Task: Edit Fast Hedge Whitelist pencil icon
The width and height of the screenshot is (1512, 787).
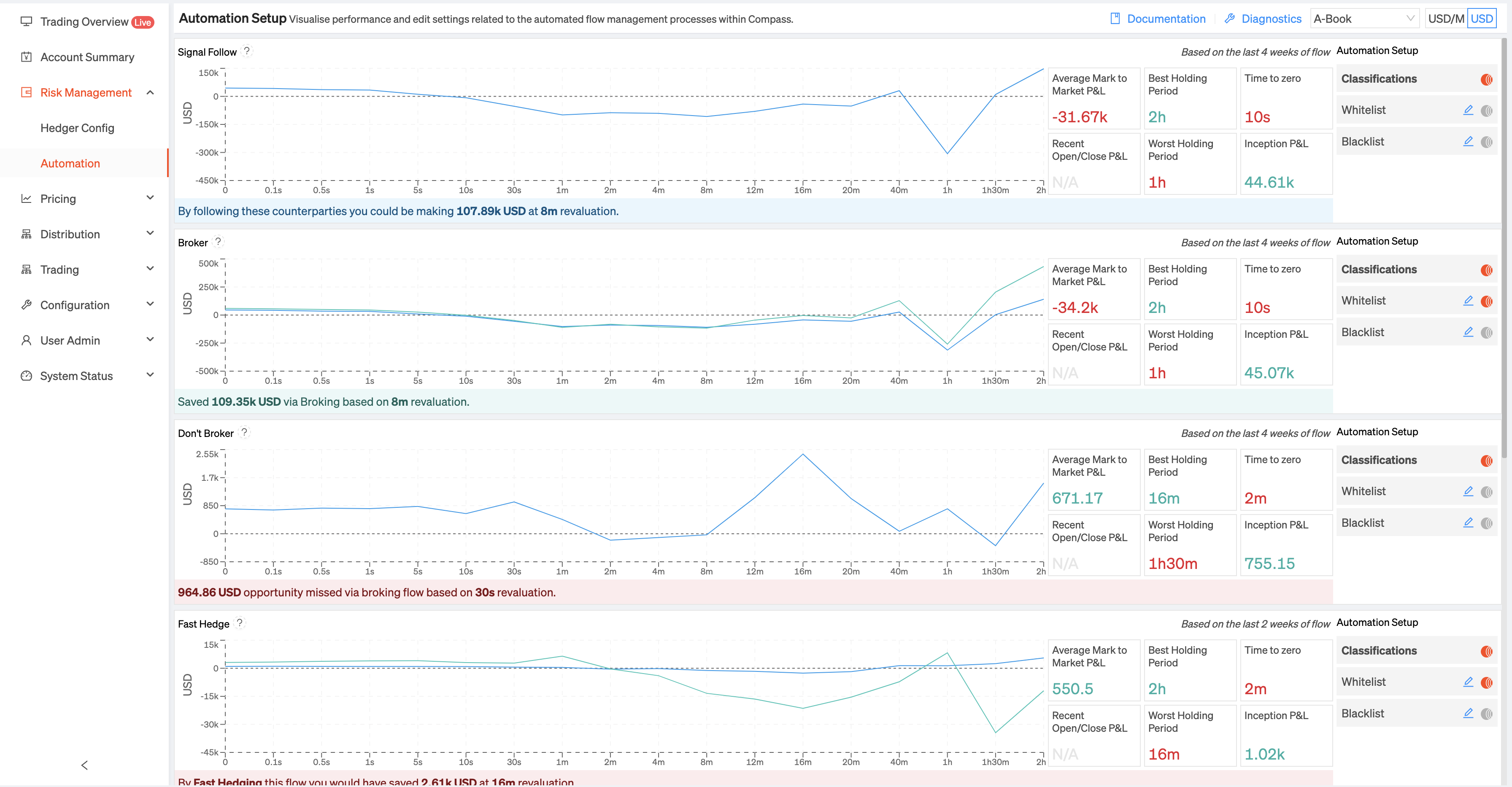Action: tap(1468, 682)
